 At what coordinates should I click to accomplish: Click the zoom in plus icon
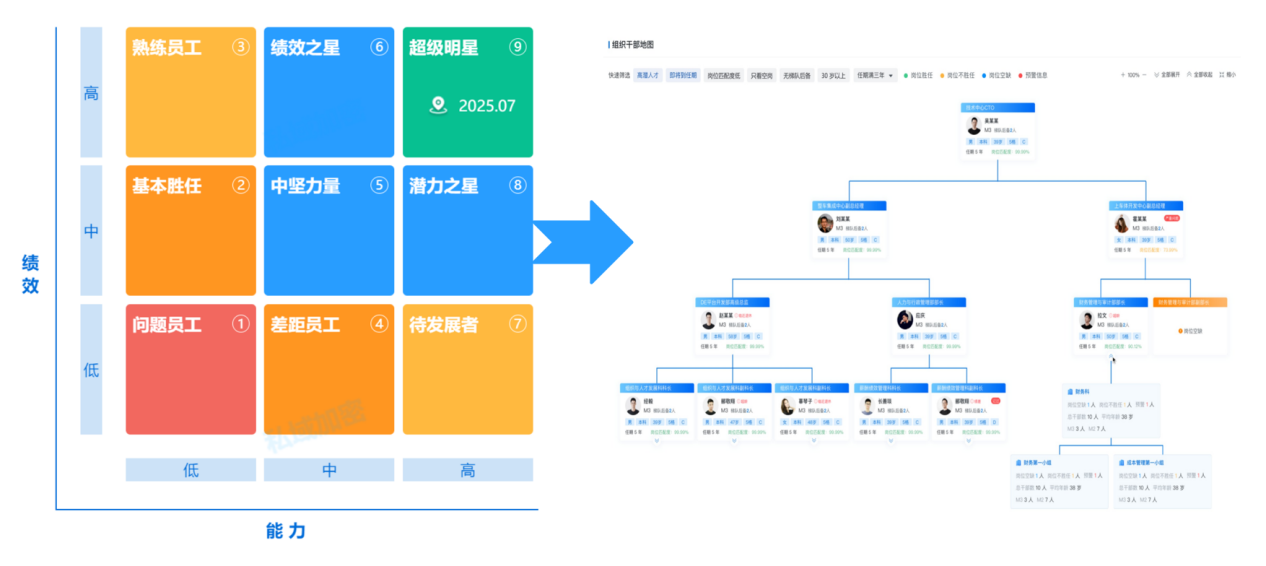click(1122, 75)
